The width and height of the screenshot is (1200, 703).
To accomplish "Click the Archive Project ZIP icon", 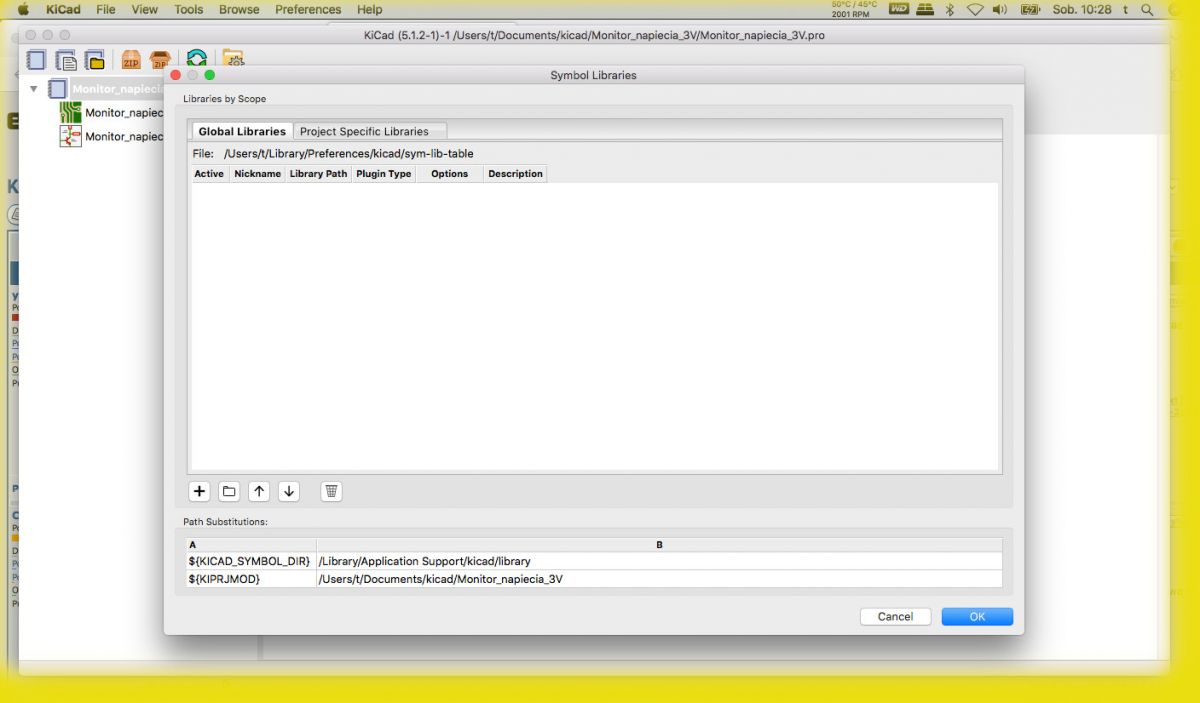I will click(131, 60).
